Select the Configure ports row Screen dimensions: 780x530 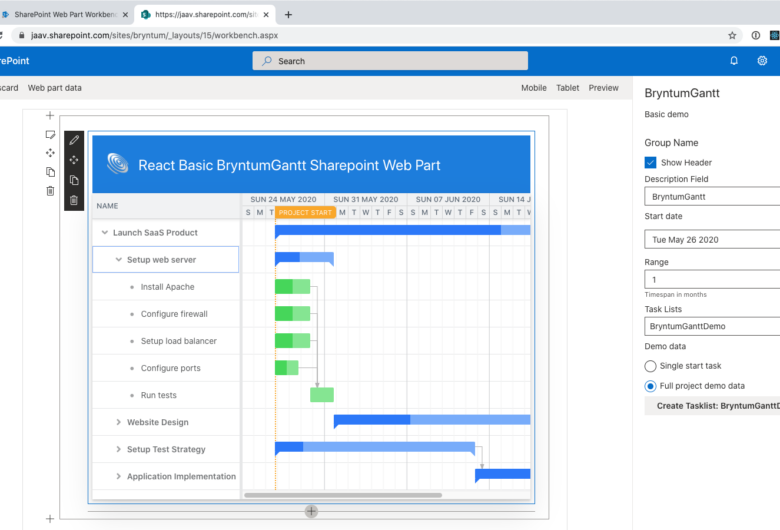coord(166,368)
